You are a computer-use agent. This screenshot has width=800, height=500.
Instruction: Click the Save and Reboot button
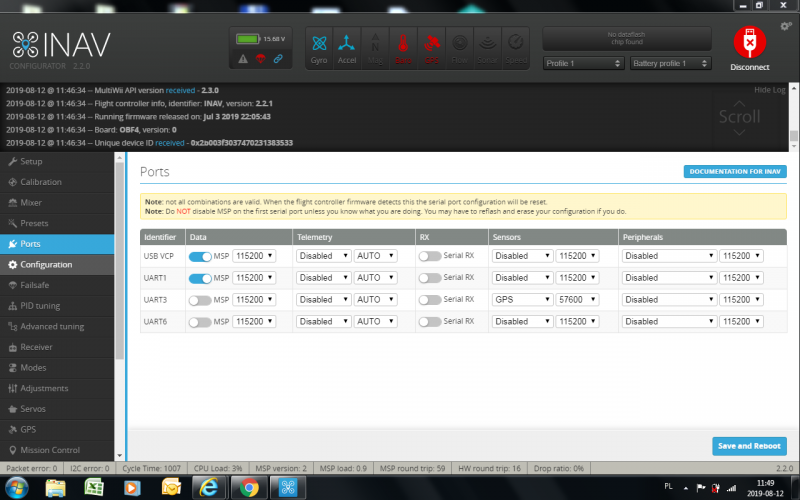(749, 446)
